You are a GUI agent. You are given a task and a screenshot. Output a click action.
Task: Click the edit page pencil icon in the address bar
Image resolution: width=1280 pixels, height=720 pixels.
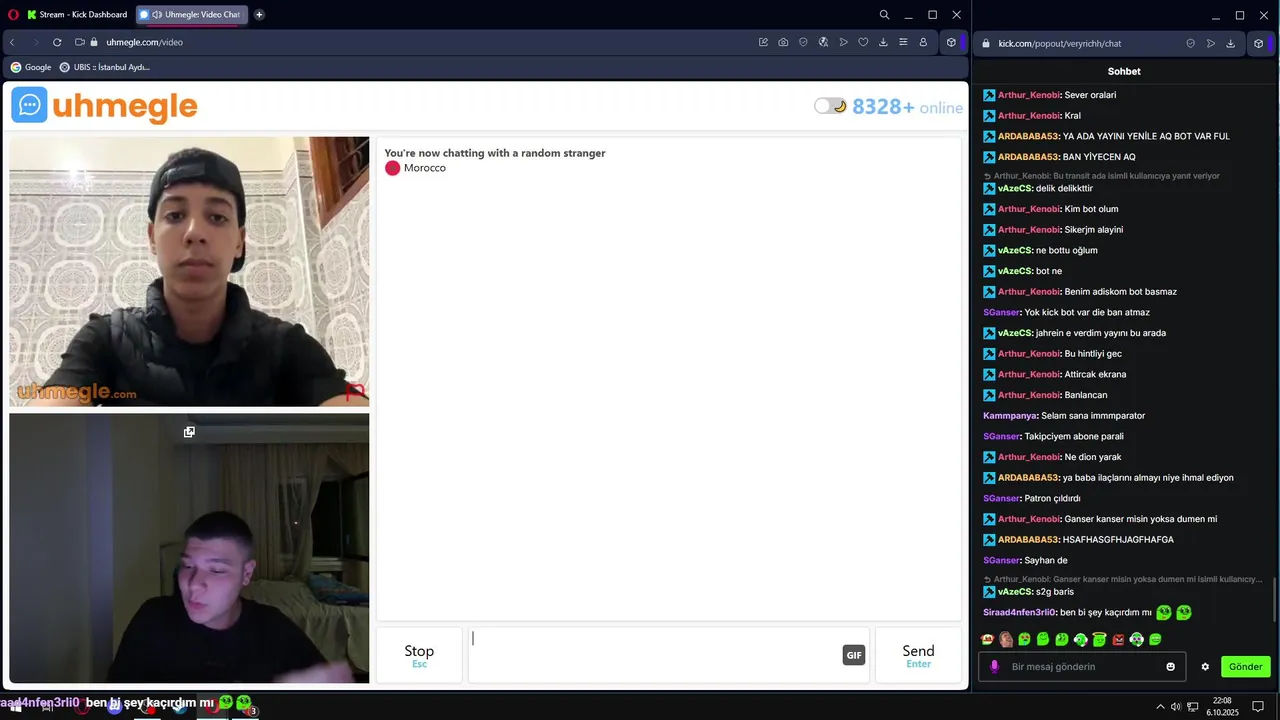click(763, 42)
